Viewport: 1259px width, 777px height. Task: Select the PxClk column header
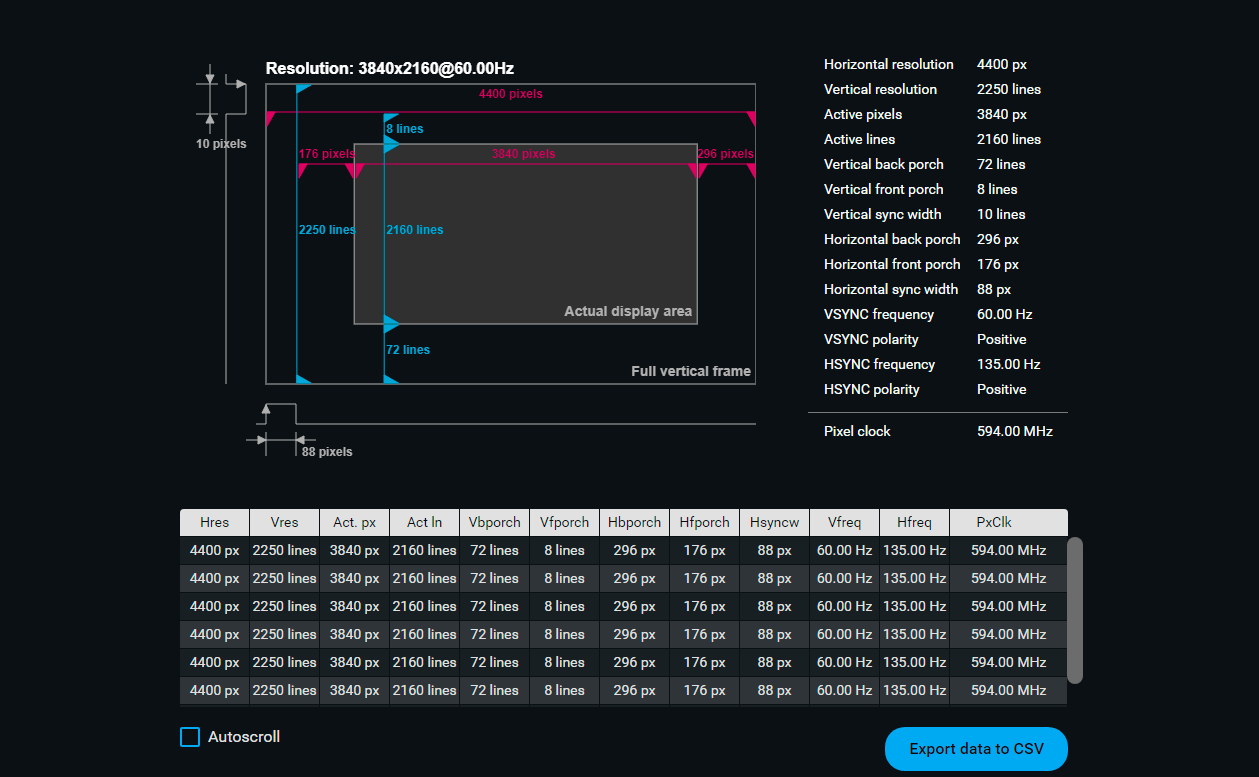(x=994, y=522)
